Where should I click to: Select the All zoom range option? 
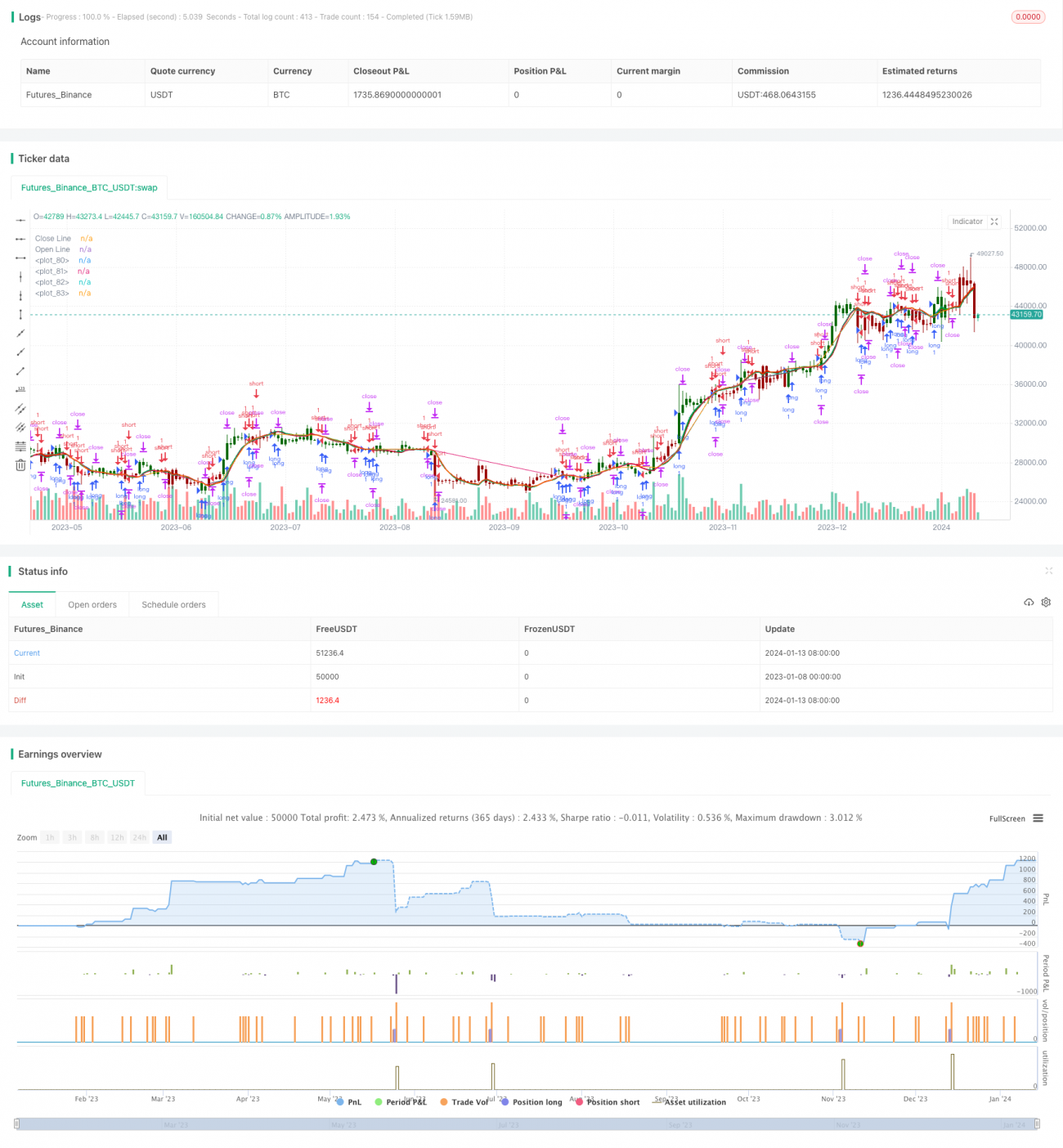point(161,836)
